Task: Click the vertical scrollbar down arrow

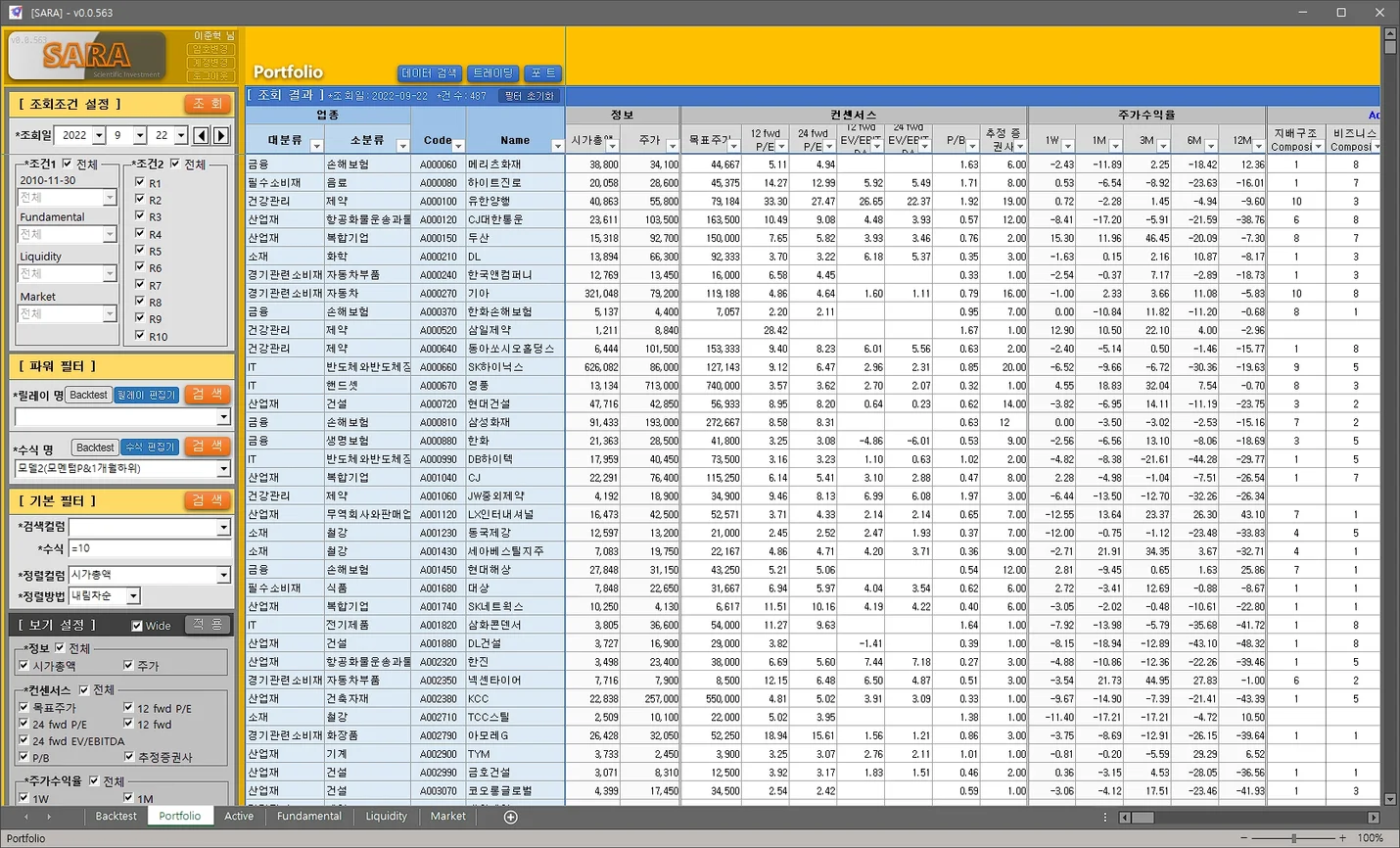Action: (x=1390, y=799)
